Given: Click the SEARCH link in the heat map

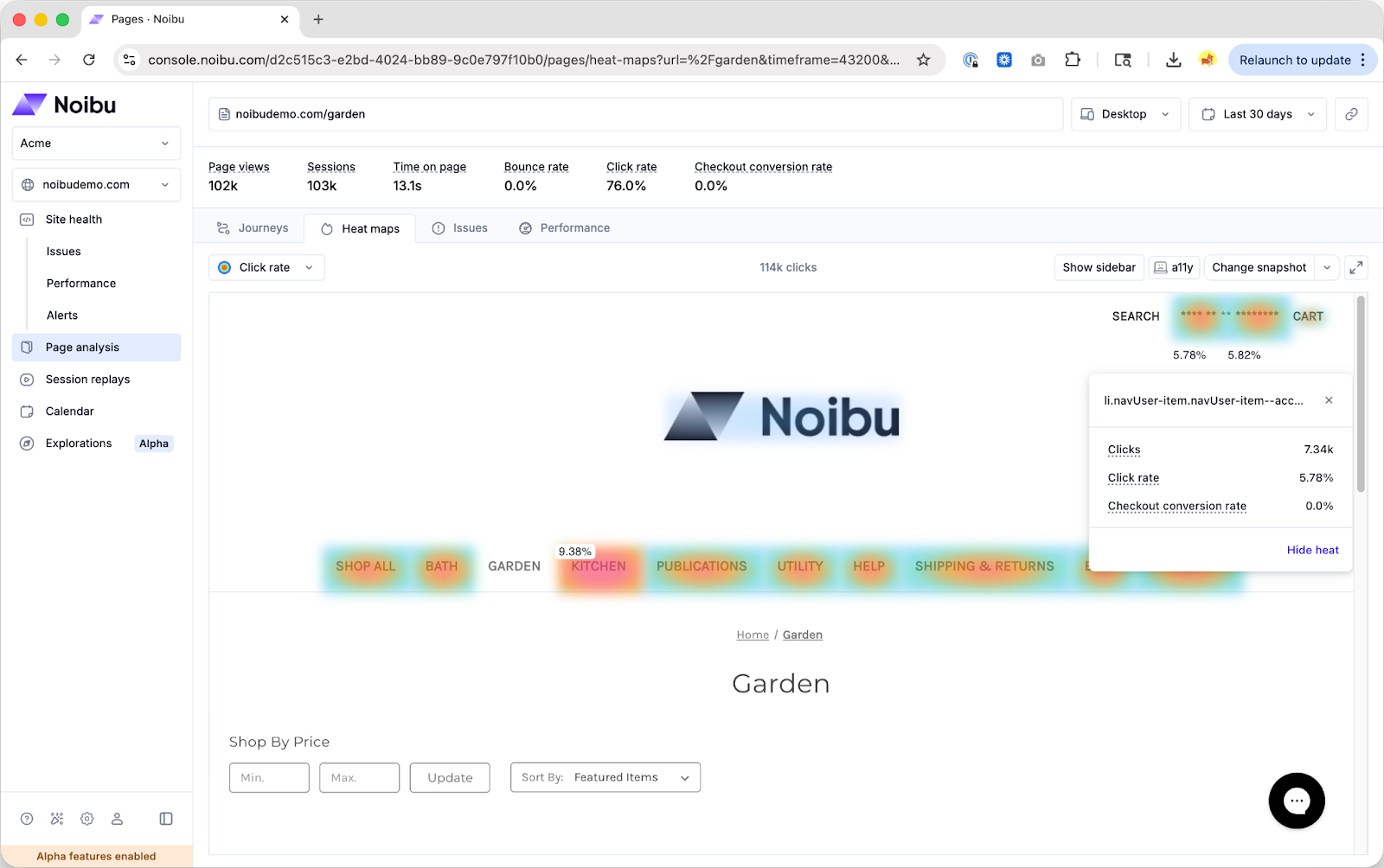Looking at the screenshot, I should (x=1136, y=316).
